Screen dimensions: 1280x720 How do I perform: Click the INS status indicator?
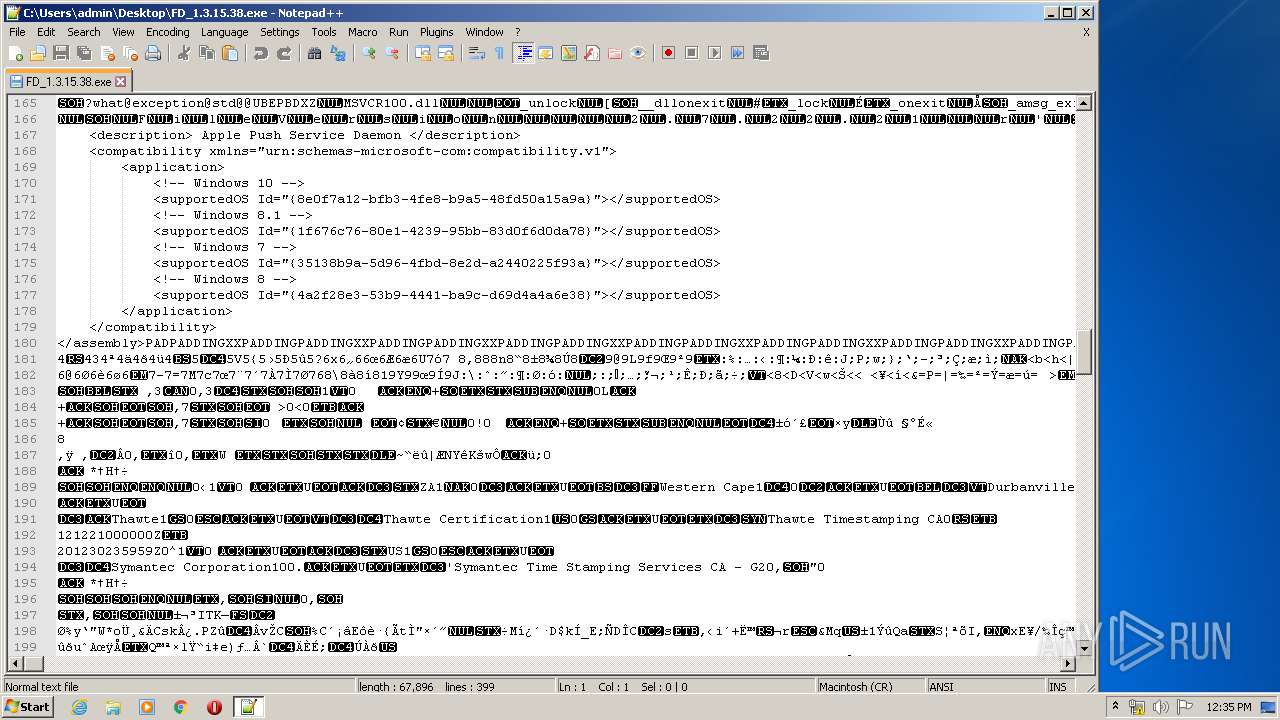point(1058,687)
